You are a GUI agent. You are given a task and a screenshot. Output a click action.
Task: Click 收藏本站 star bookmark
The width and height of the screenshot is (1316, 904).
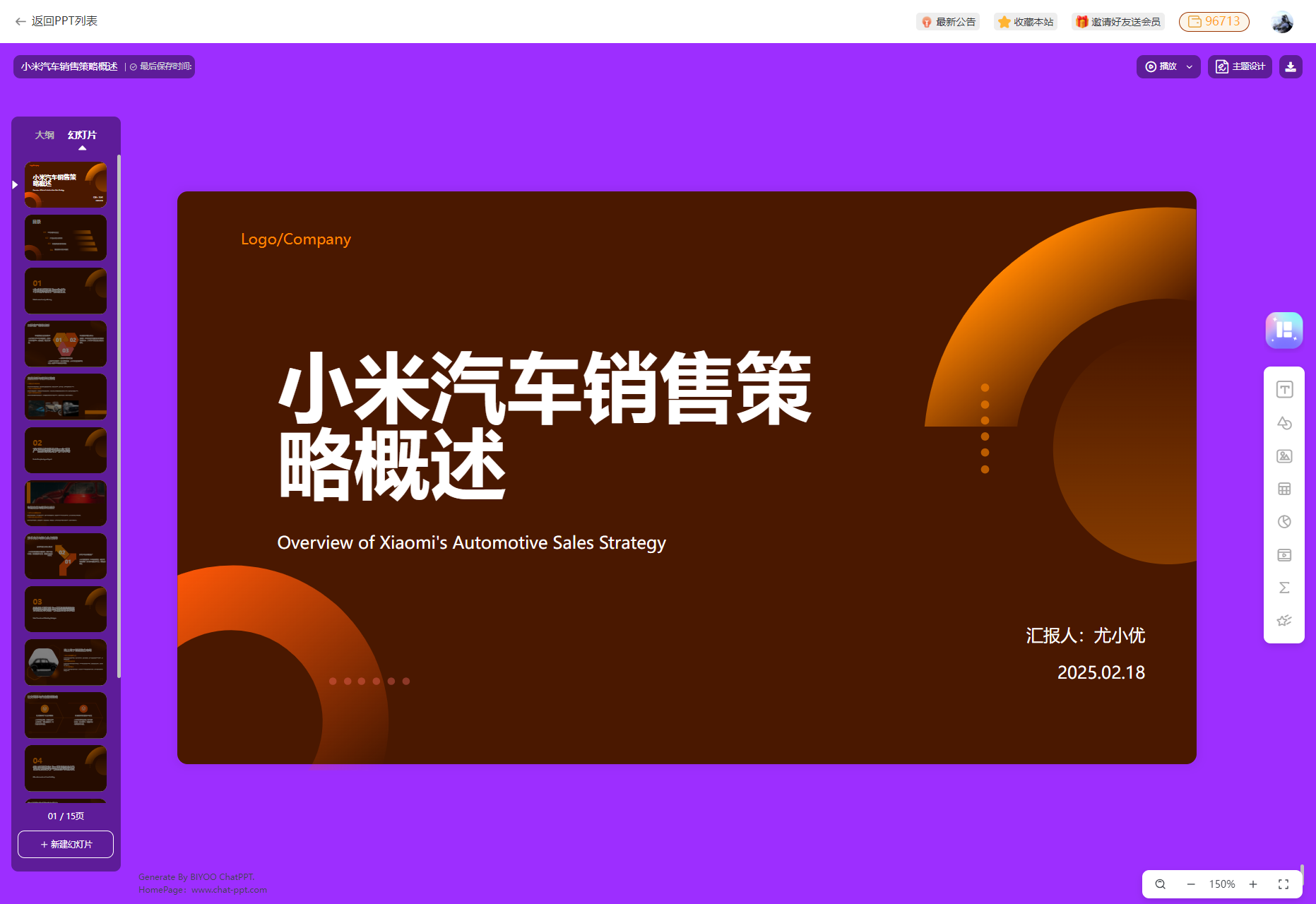(x=1026, y=22)
